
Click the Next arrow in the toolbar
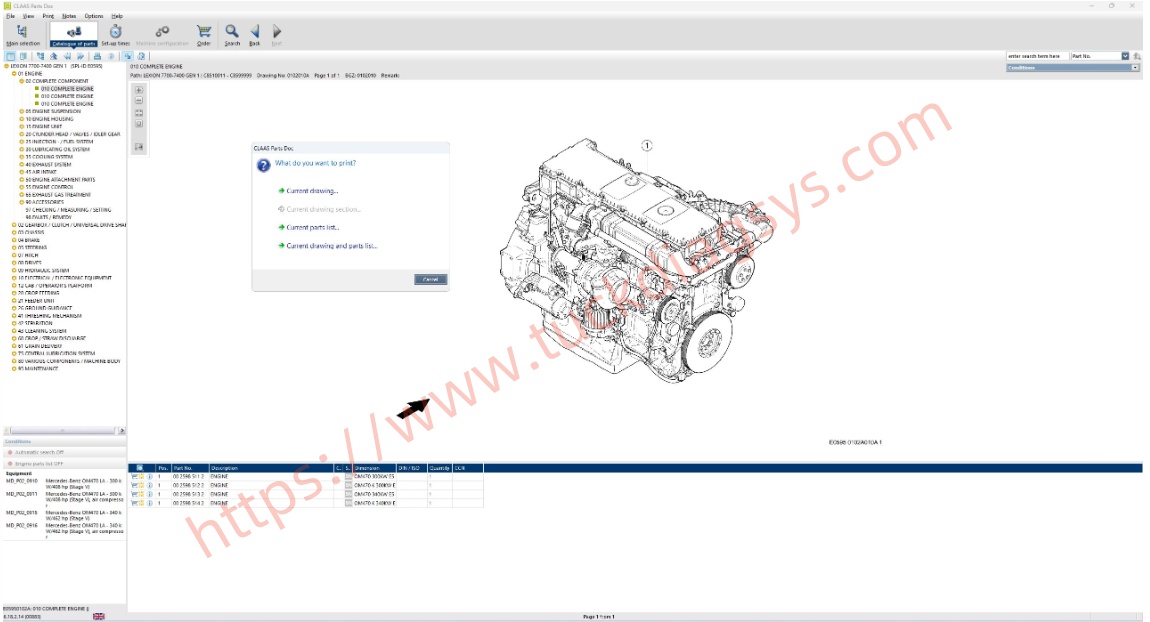tap(276, 34)
